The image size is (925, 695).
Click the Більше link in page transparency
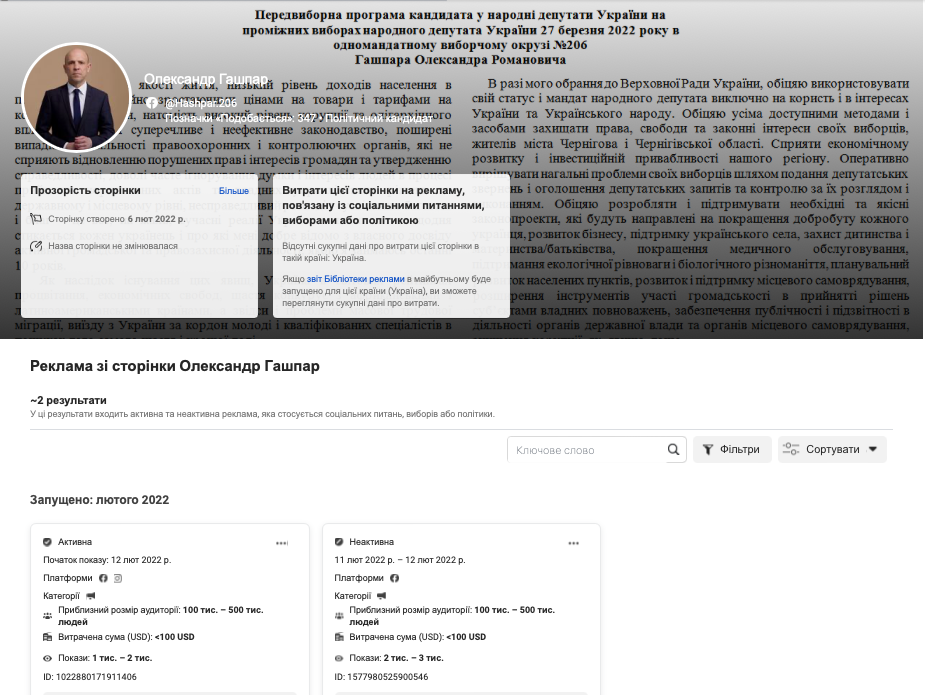[234, 190]
